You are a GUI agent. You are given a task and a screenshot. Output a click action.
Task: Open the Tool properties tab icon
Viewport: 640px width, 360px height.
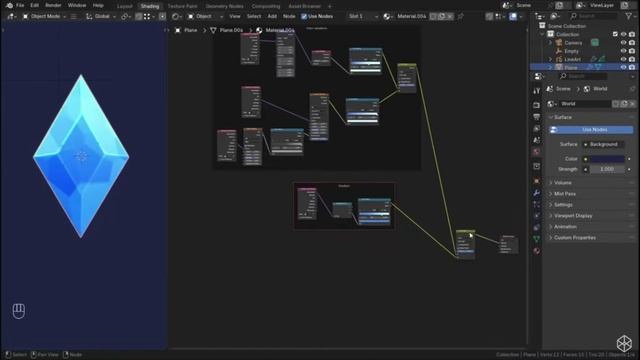(x=537, y=91)
